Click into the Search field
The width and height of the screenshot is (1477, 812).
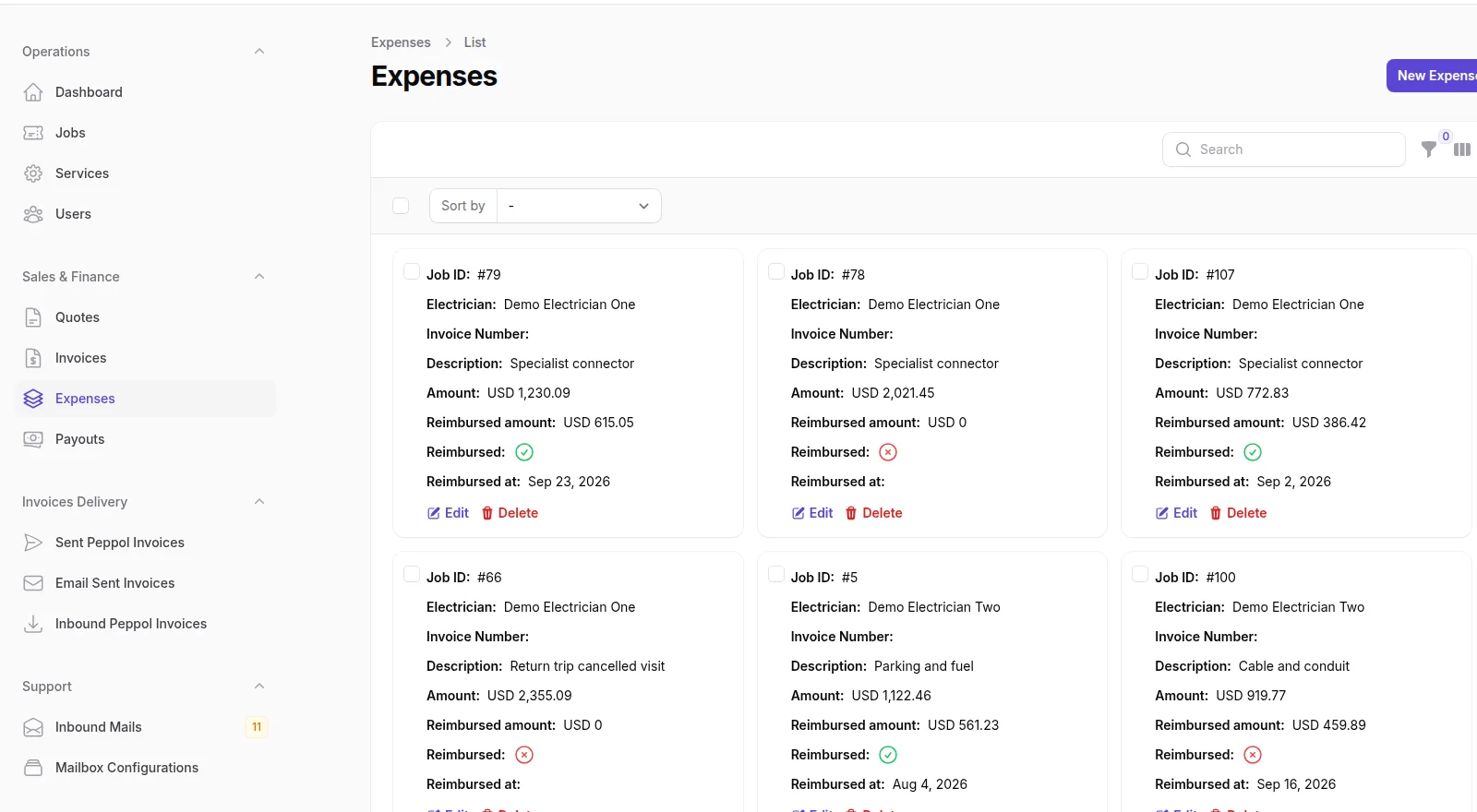tap(1283, 149)
